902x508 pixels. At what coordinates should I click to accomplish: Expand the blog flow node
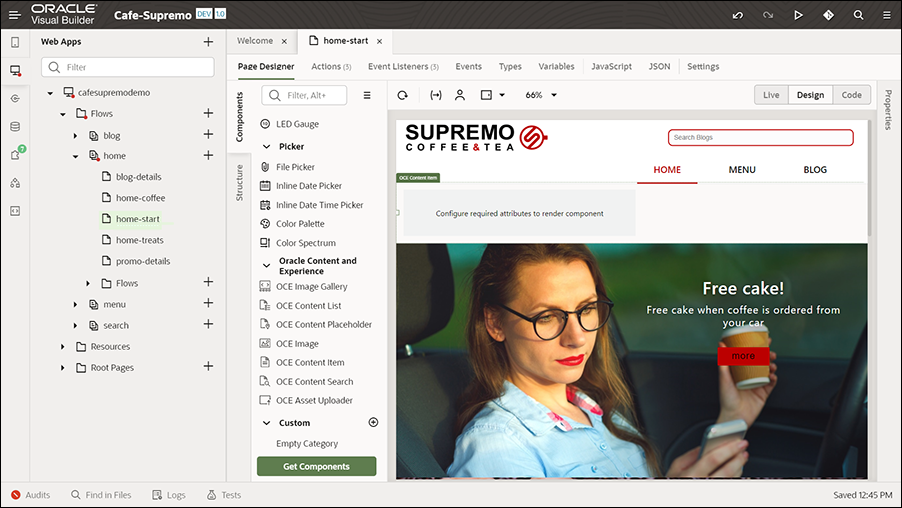coord(75,136)
